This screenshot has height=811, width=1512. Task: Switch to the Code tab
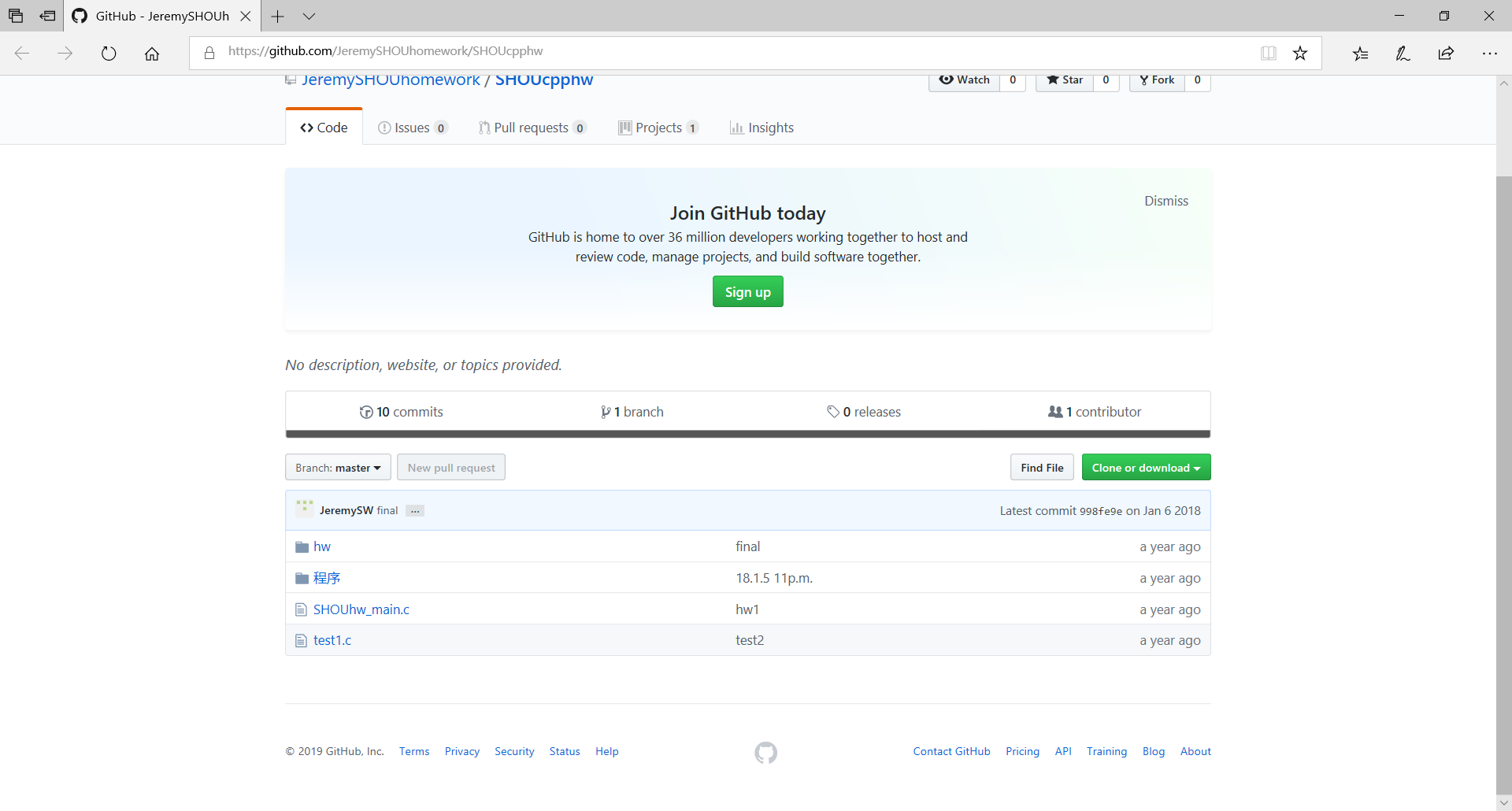tap(324, 128)
